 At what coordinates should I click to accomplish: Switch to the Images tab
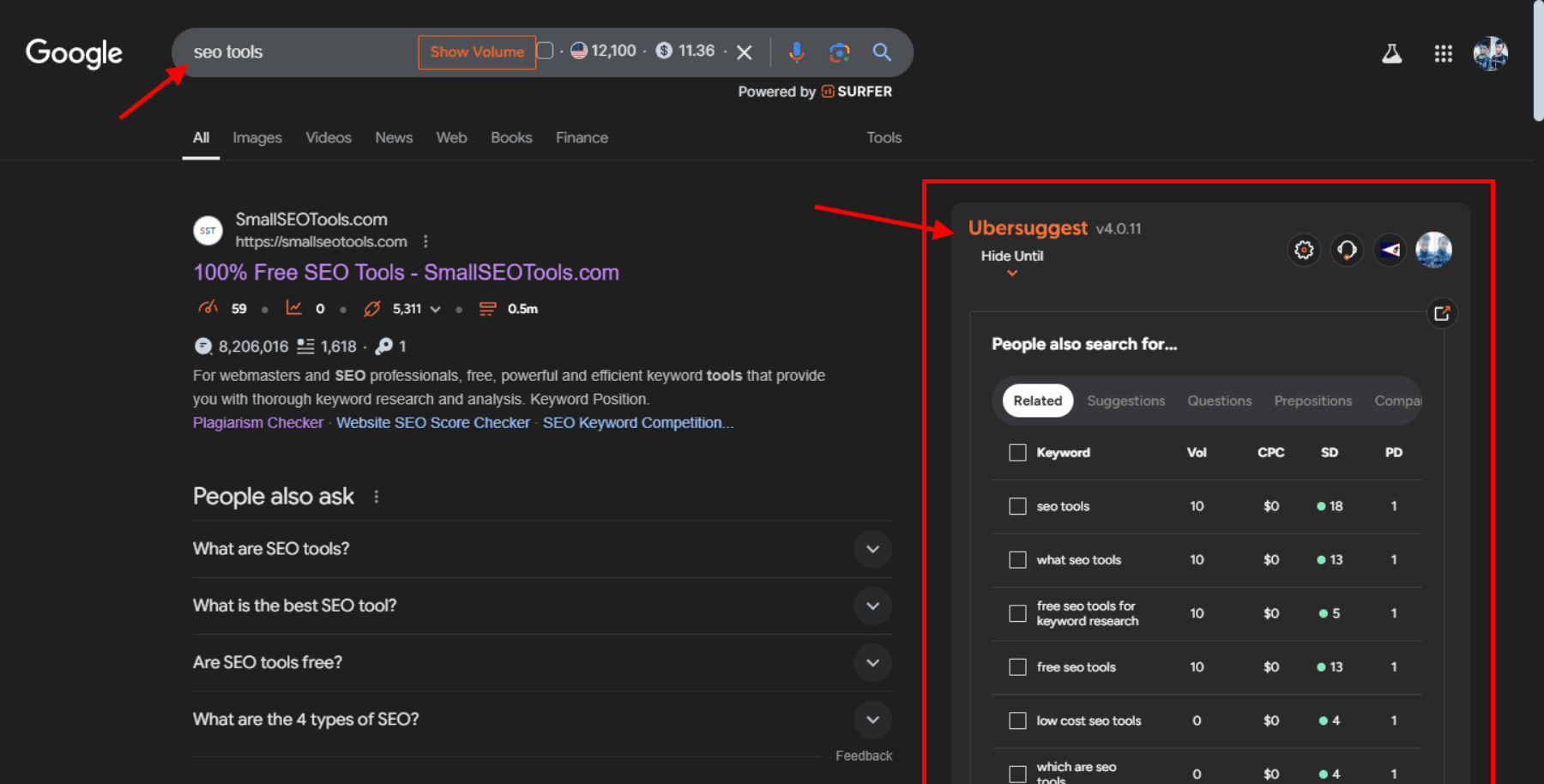coord(257,137)
